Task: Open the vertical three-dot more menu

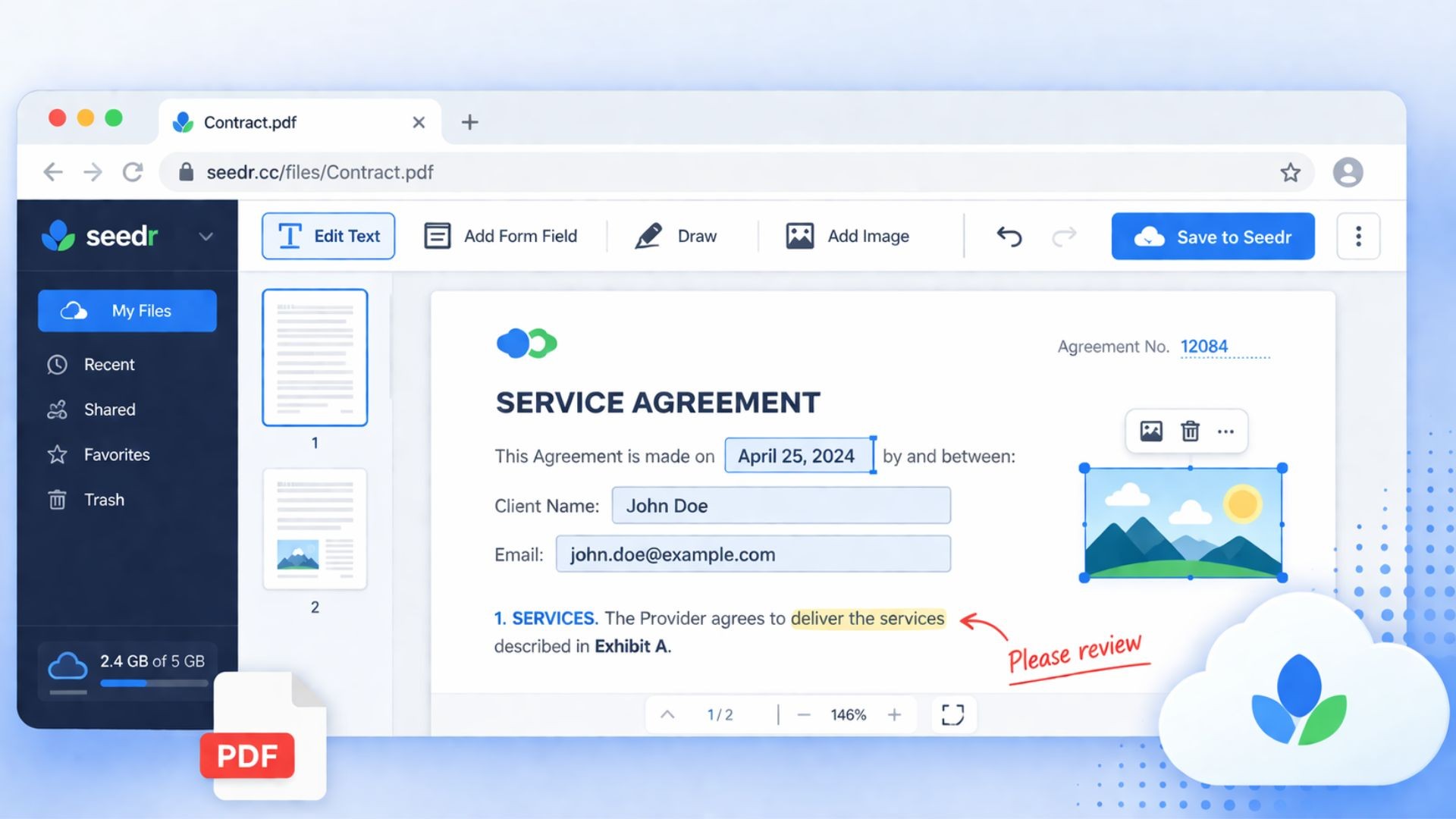Action: point(1357,237)
